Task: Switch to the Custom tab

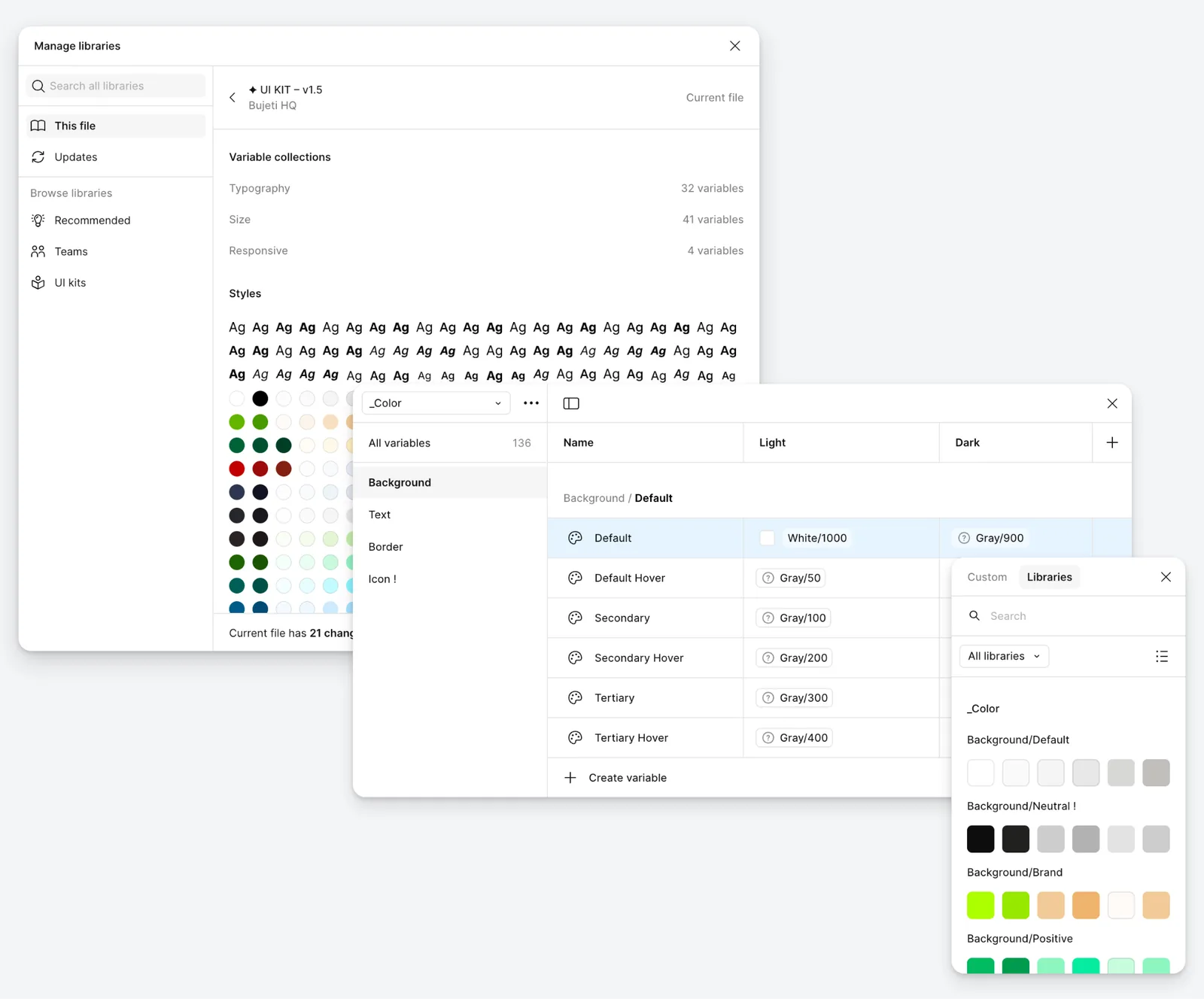Action: (987, 577)
